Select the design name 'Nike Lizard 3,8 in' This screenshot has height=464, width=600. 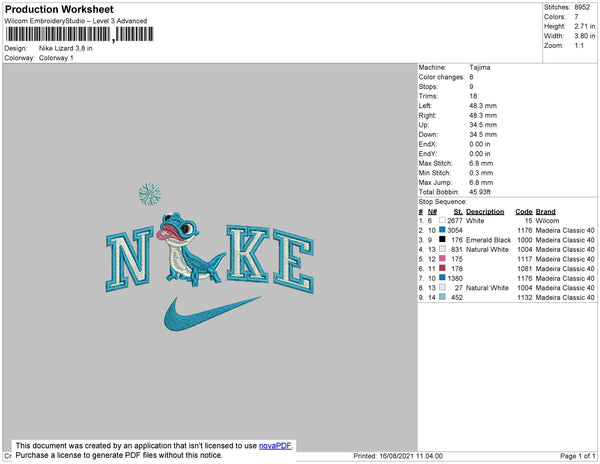pos(65,48)
